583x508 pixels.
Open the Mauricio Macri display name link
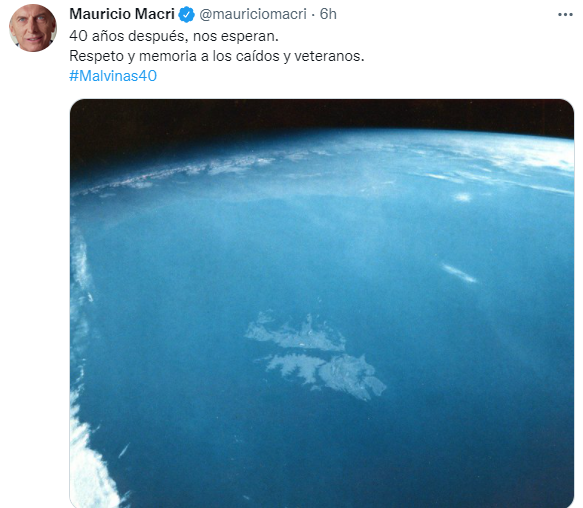coord(122,14)
